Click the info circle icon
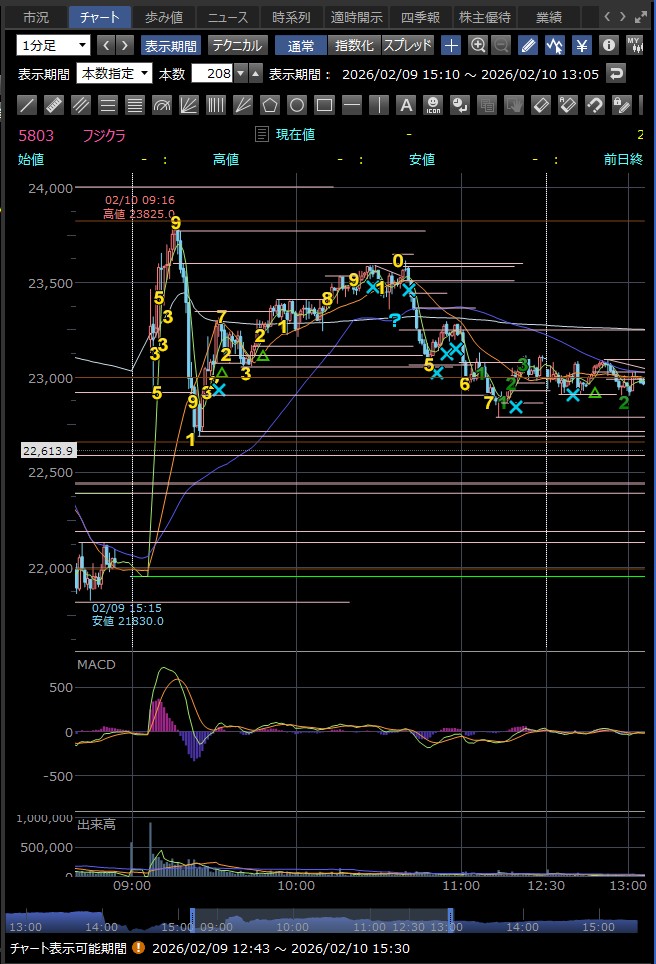Viewport: 656px width, 964px height. coord(608,45)
